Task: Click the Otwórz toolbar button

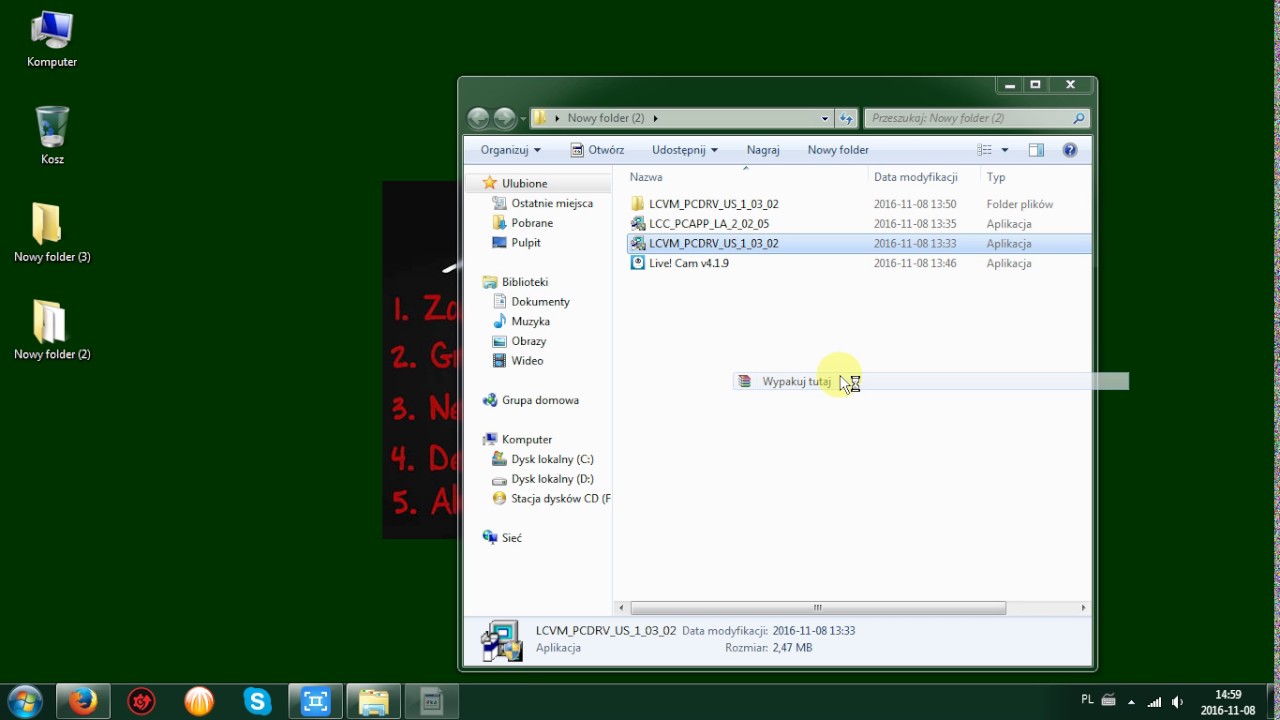Action: (x=597, y=150)
